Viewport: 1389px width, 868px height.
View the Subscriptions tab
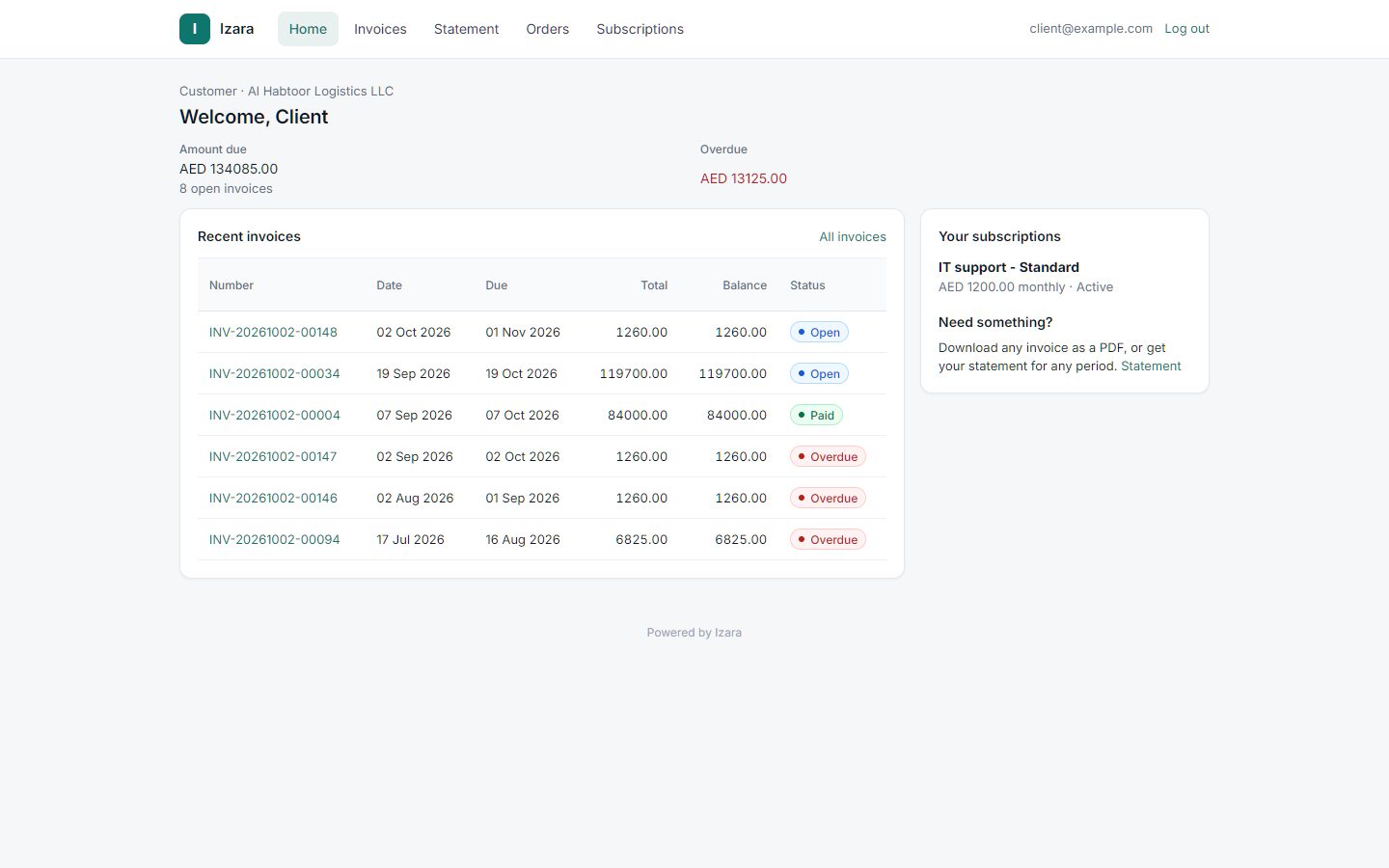click(x=640, y=29)
